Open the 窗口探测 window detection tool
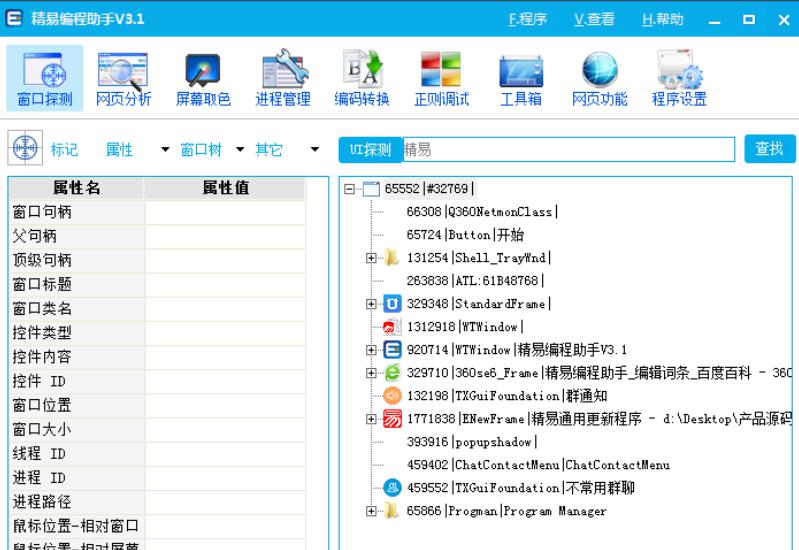Screen dimensions: 799x550 tap(44, 78)
